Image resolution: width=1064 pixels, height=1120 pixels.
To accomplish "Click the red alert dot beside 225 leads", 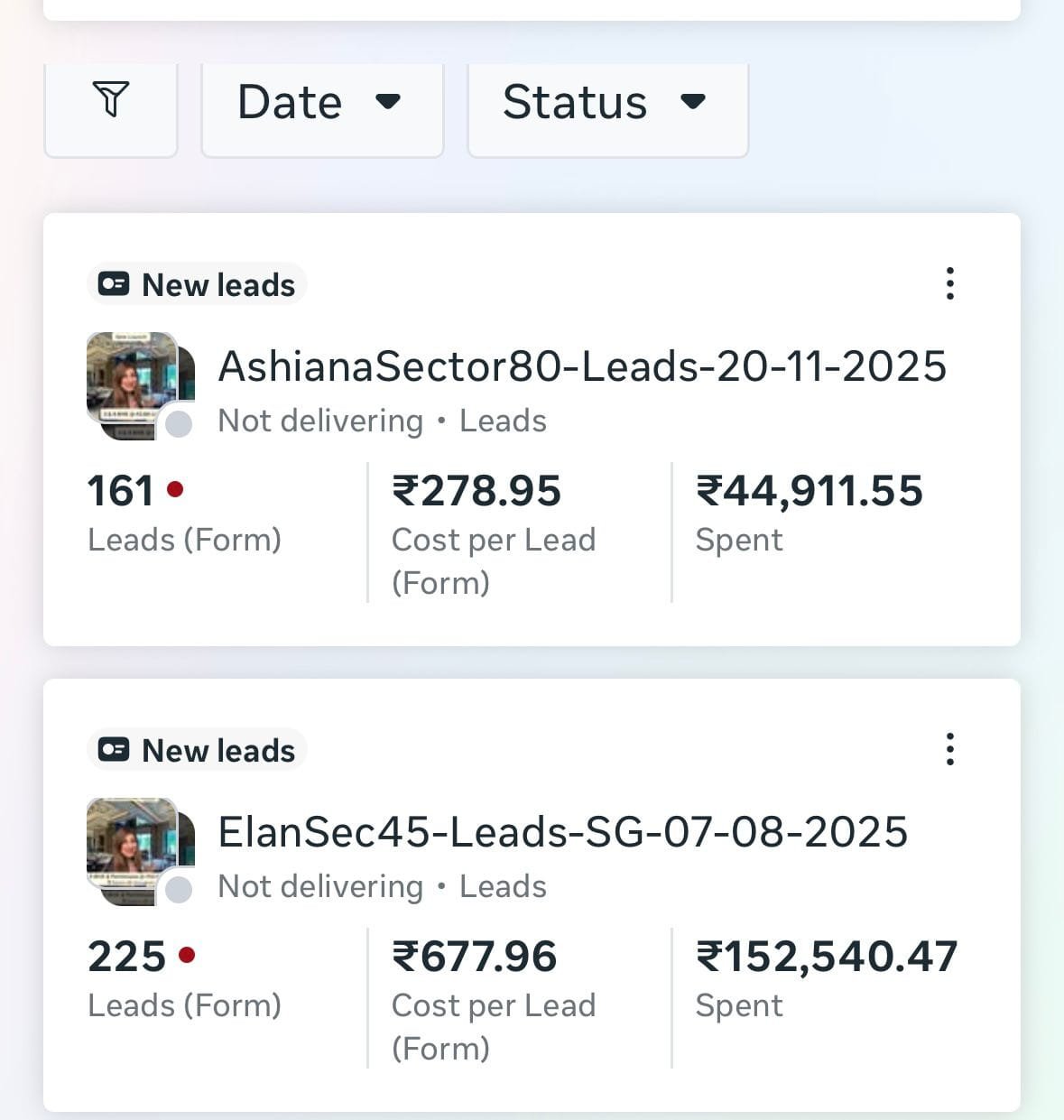I will (x=188, y=954).
